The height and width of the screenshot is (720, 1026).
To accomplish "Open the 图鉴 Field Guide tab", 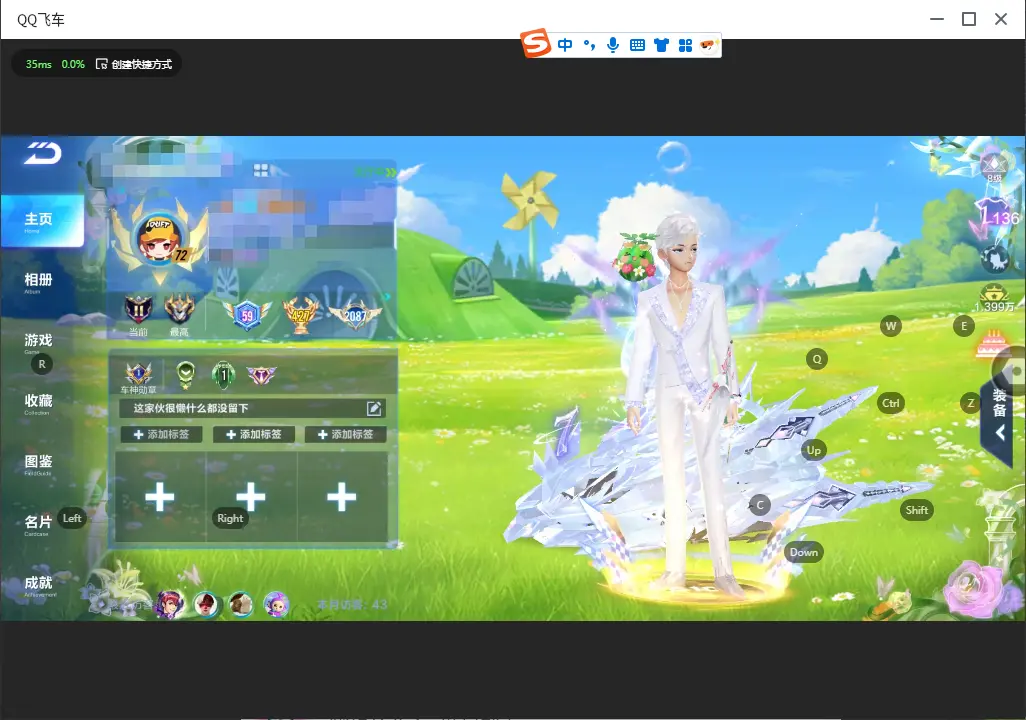I will (39, 464).
